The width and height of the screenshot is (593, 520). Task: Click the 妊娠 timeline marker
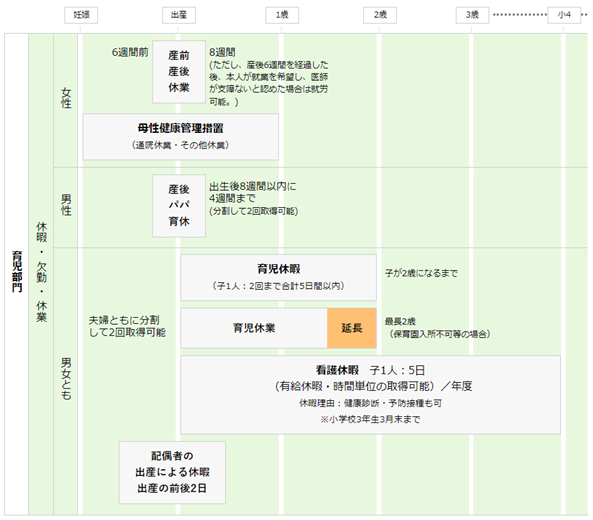81,15
